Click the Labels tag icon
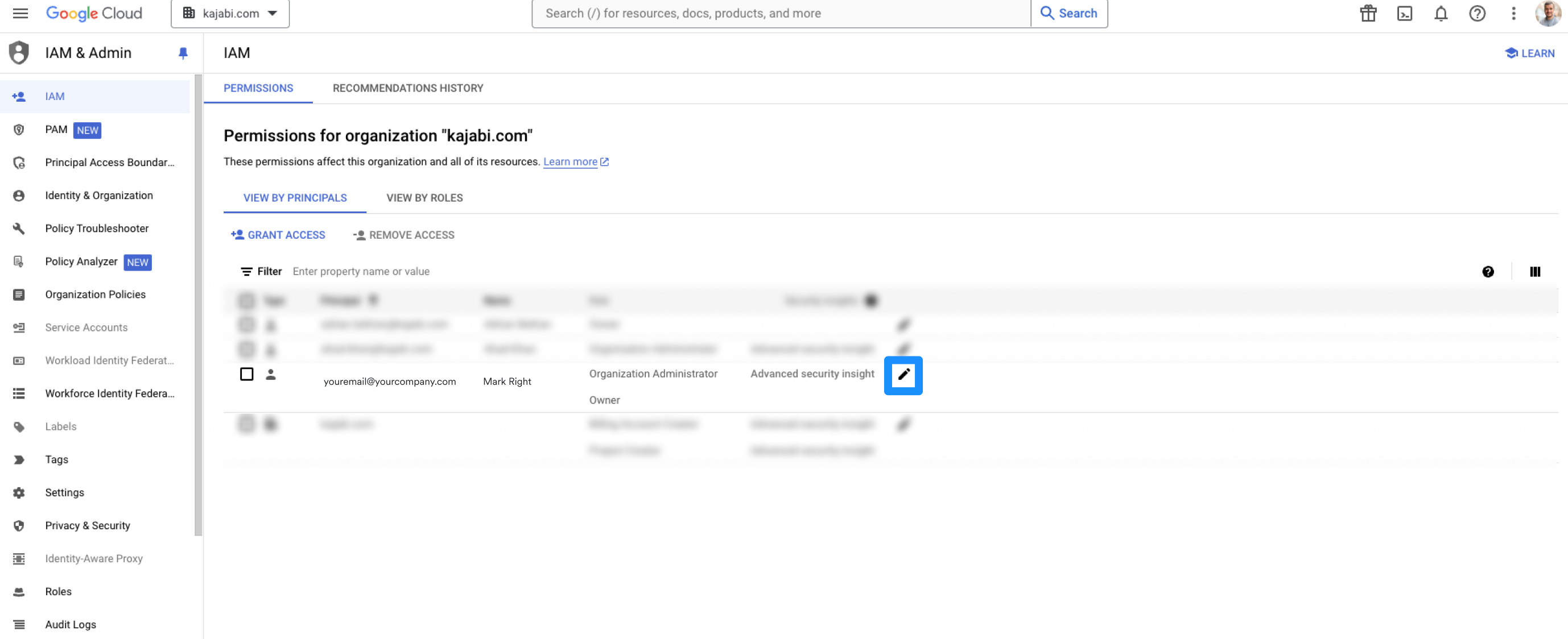The image size is (1568, 639). click(x=19, y=427)
